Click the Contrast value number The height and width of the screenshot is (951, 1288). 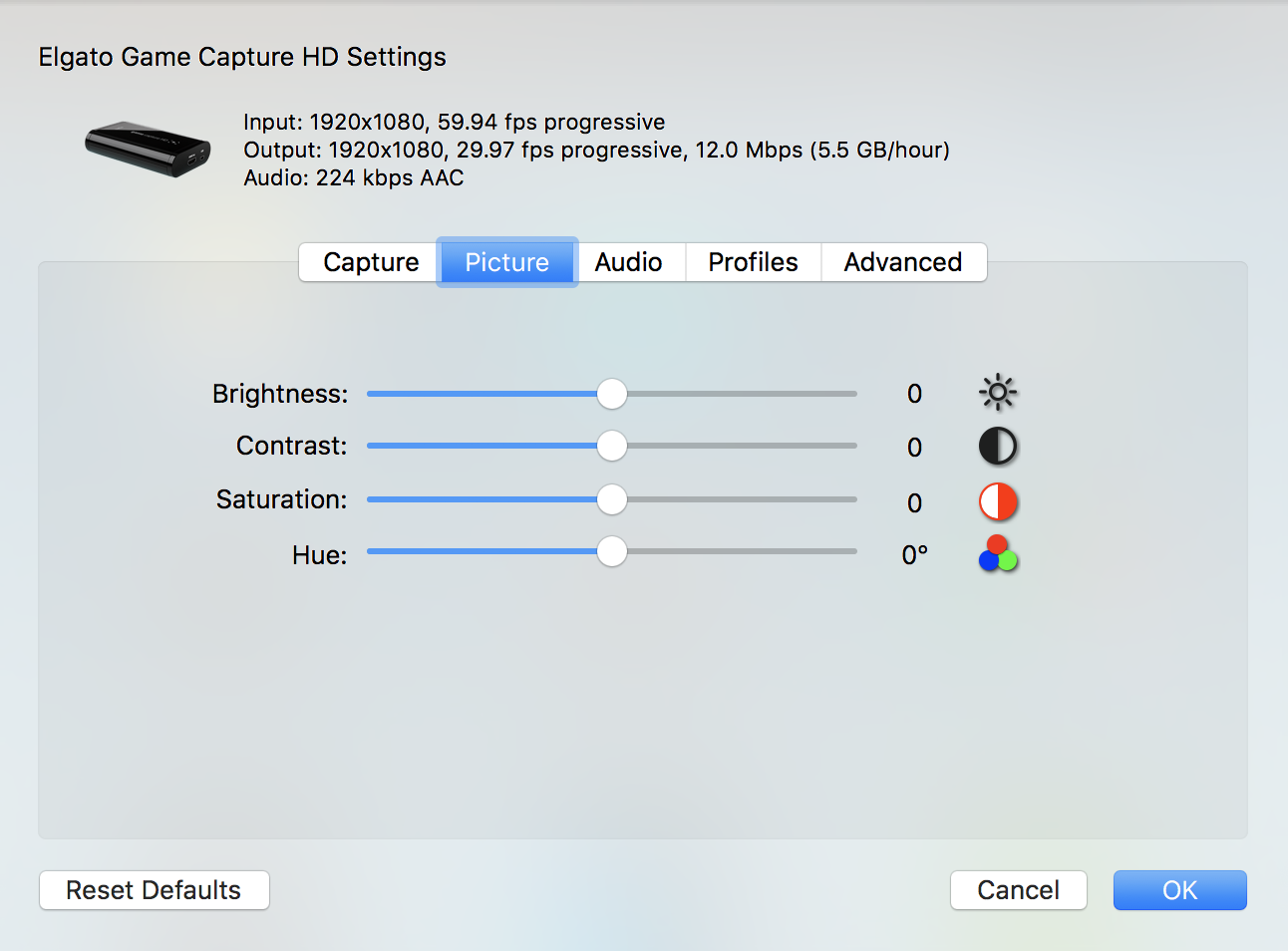click(914, 448)
